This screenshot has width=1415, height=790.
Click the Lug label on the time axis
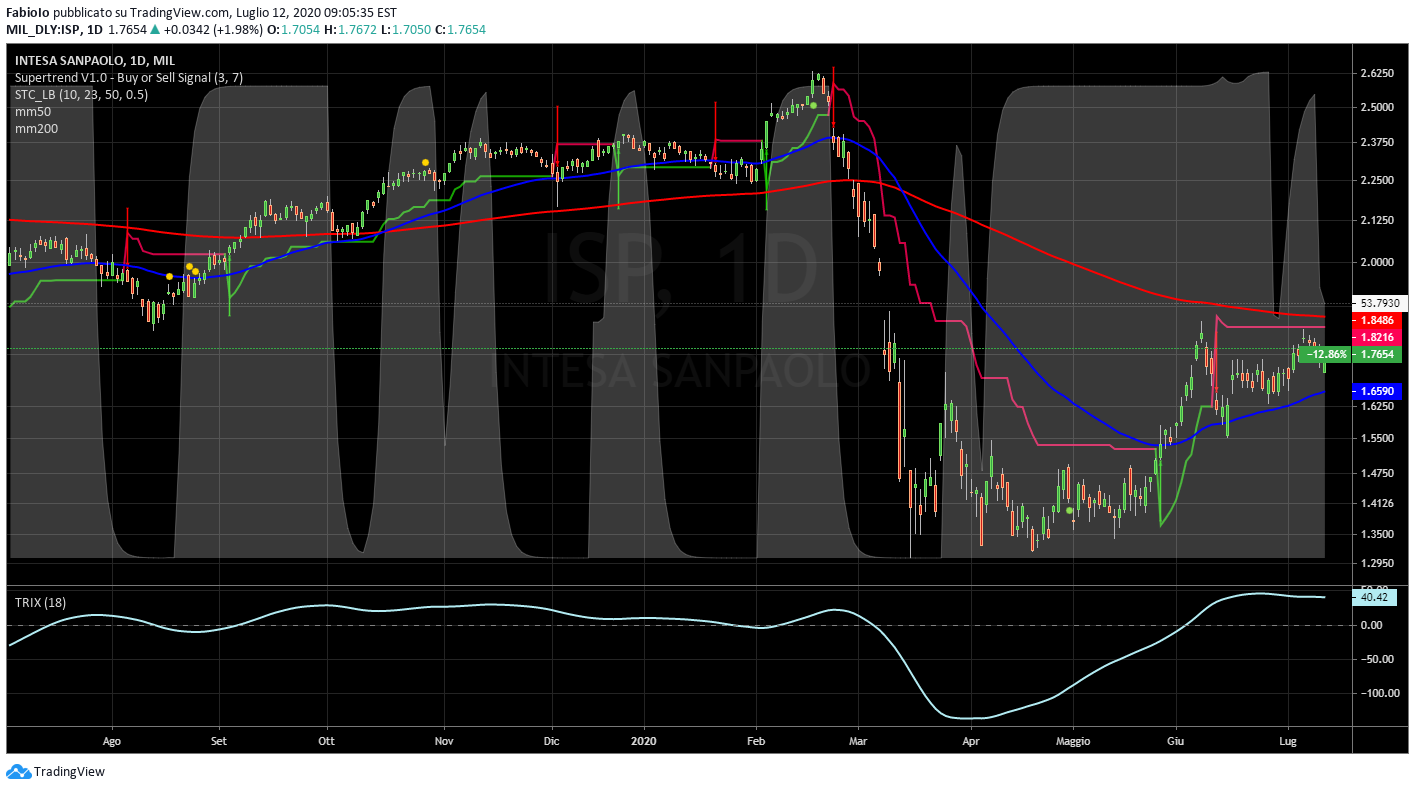(1288, 741)
